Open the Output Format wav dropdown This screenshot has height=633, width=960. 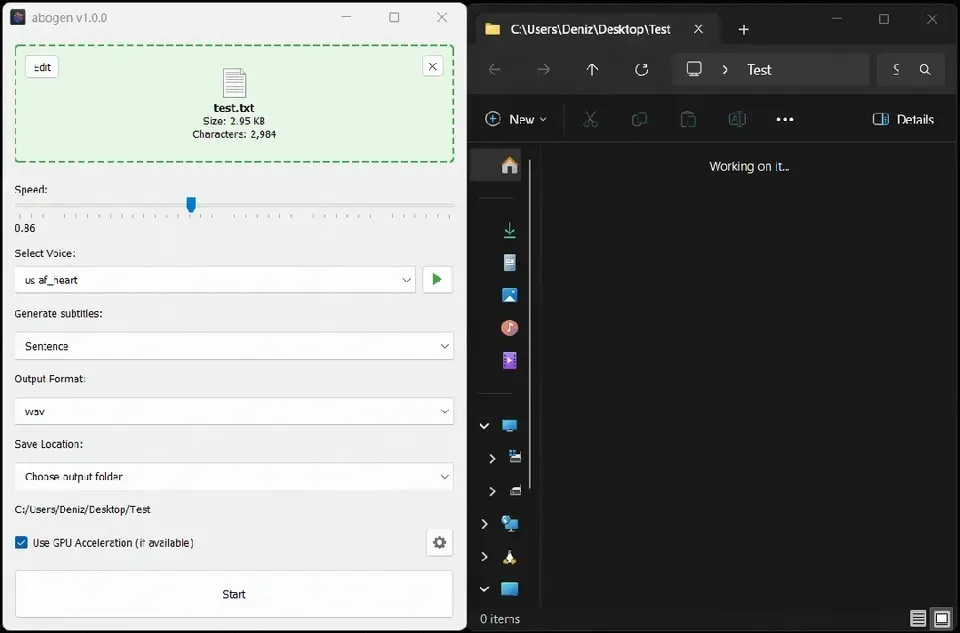coord(234,411)
